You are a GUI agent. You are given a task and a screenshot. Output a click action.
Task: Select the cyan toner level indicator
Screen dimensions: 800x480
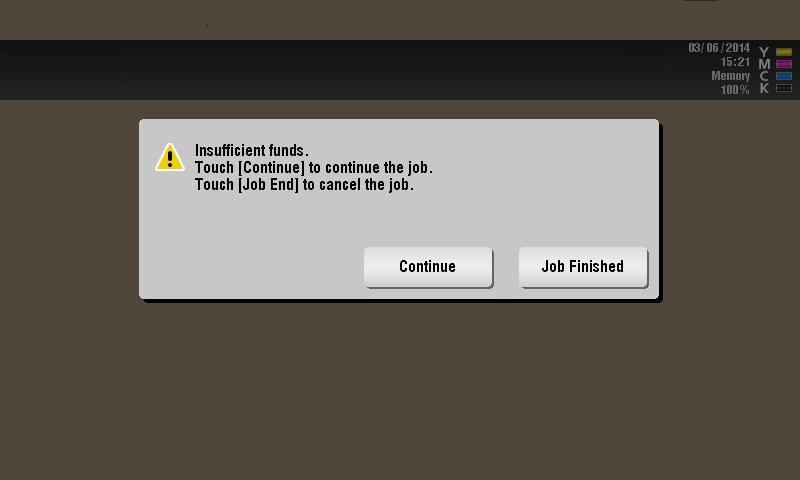pyautogui.click(x=784, y=76)
